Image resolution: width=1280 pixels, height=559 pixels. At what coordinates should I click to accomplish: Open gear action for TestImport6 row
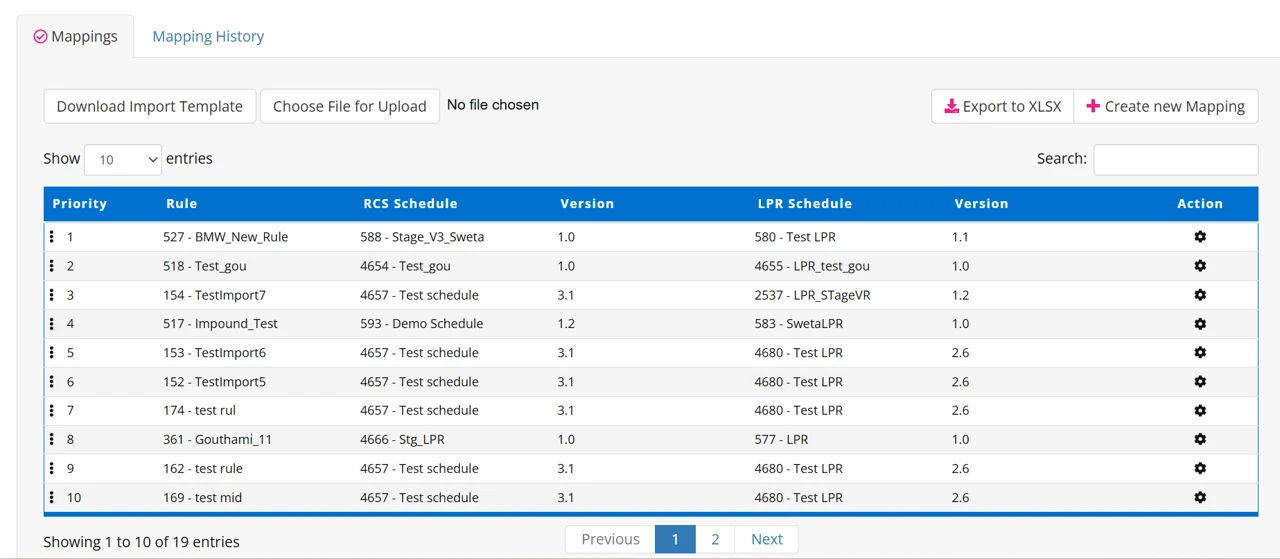pyautogui.click(x=1200, y=353)
